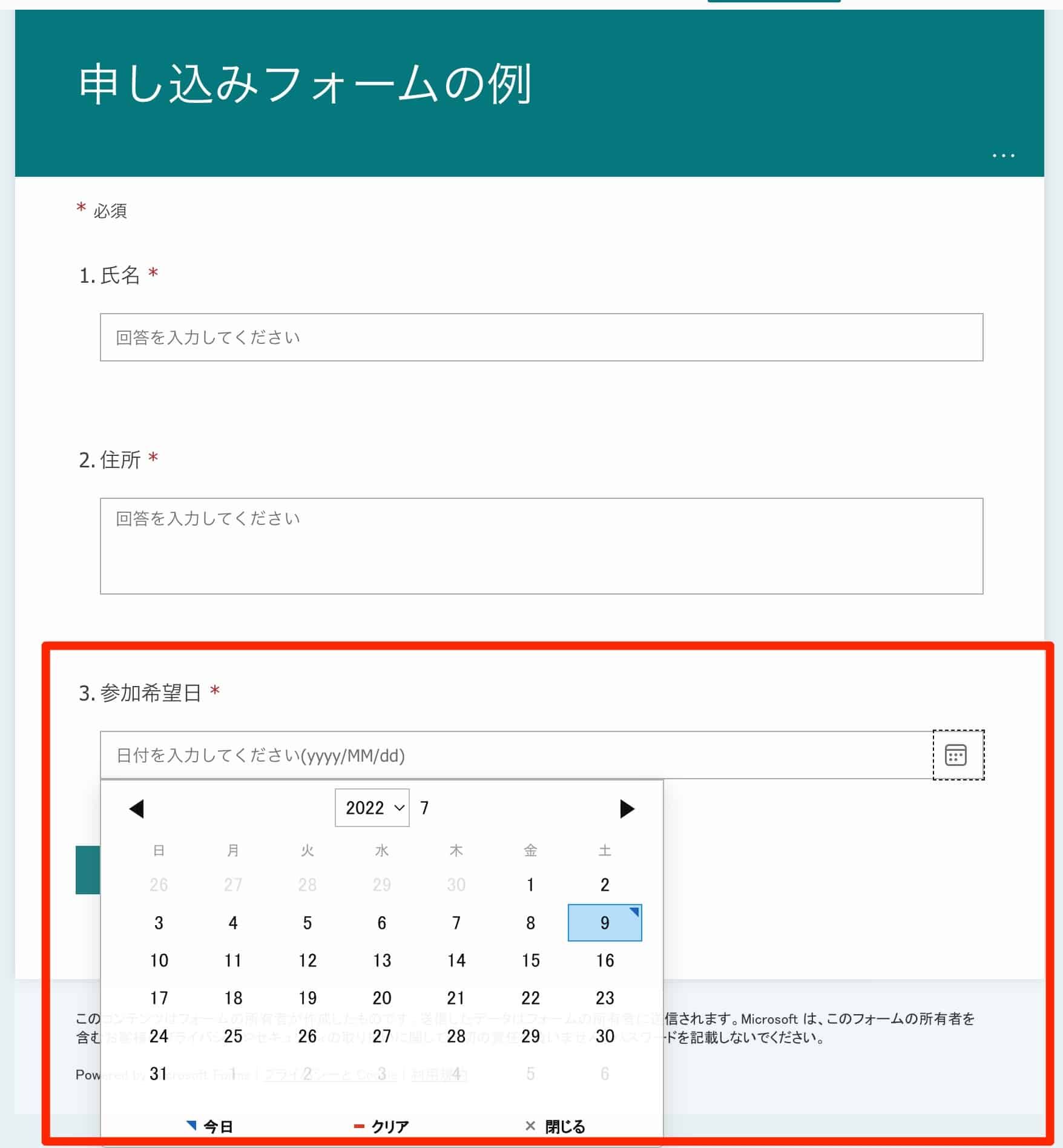Image resolution: width=1063 pixels, height=1148 pixels.
Task: Select July 15 in the calendar
Action: point(530,960)
